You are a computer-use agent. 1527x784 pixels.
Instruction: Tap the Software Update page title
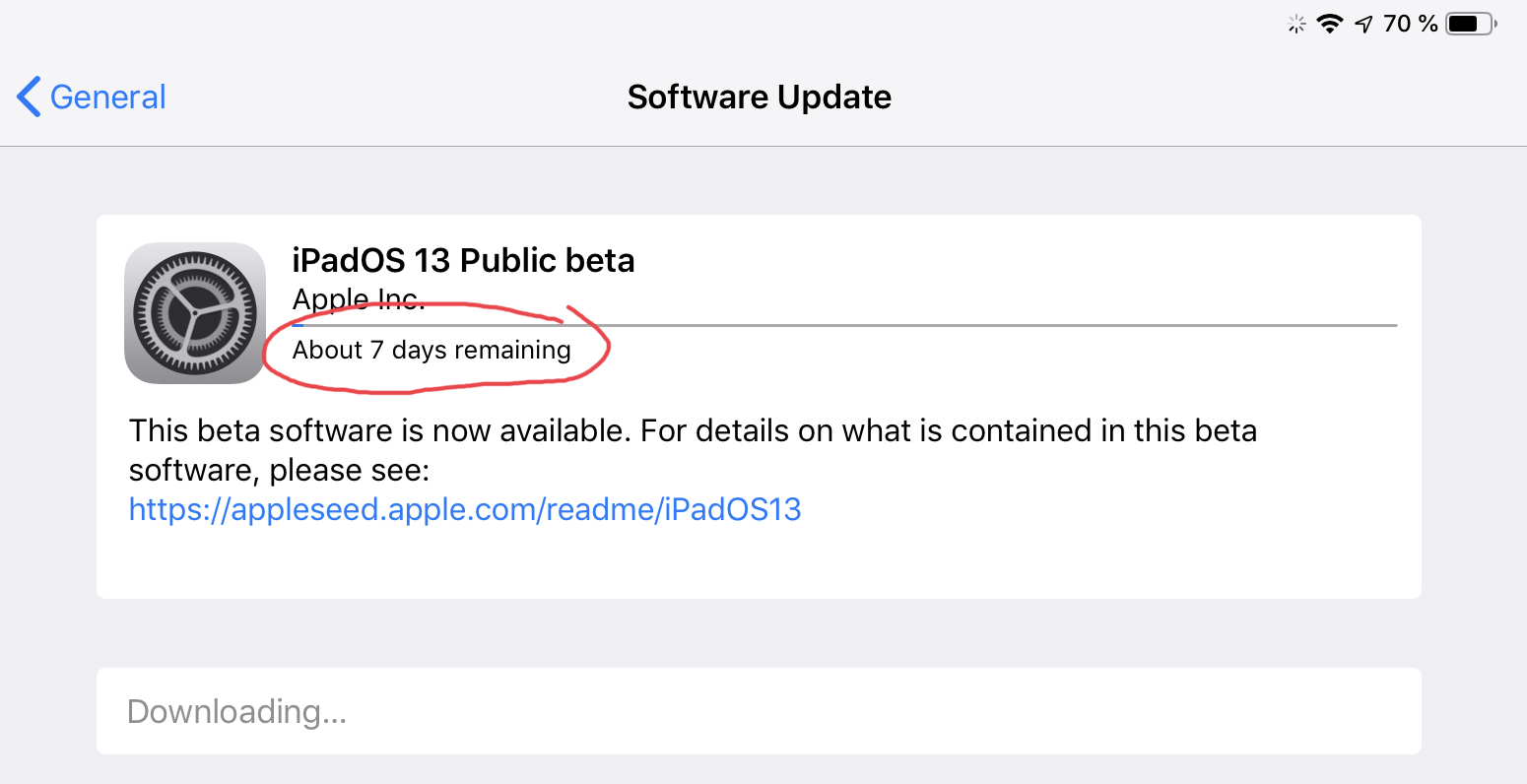point(759,97)
